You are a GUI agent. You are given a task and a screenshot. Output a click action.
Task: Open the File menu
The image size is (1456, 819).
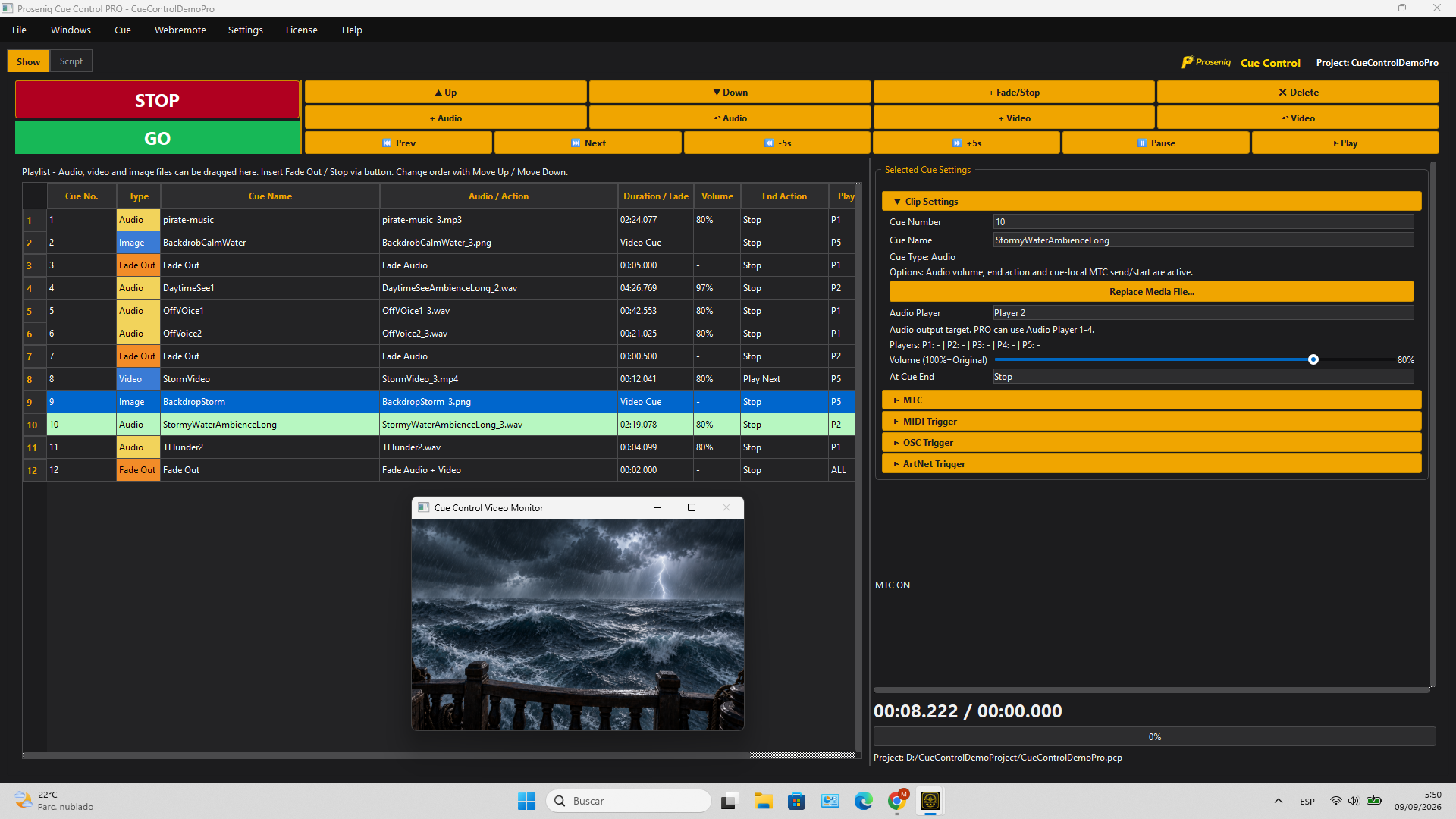pos(20,30)
